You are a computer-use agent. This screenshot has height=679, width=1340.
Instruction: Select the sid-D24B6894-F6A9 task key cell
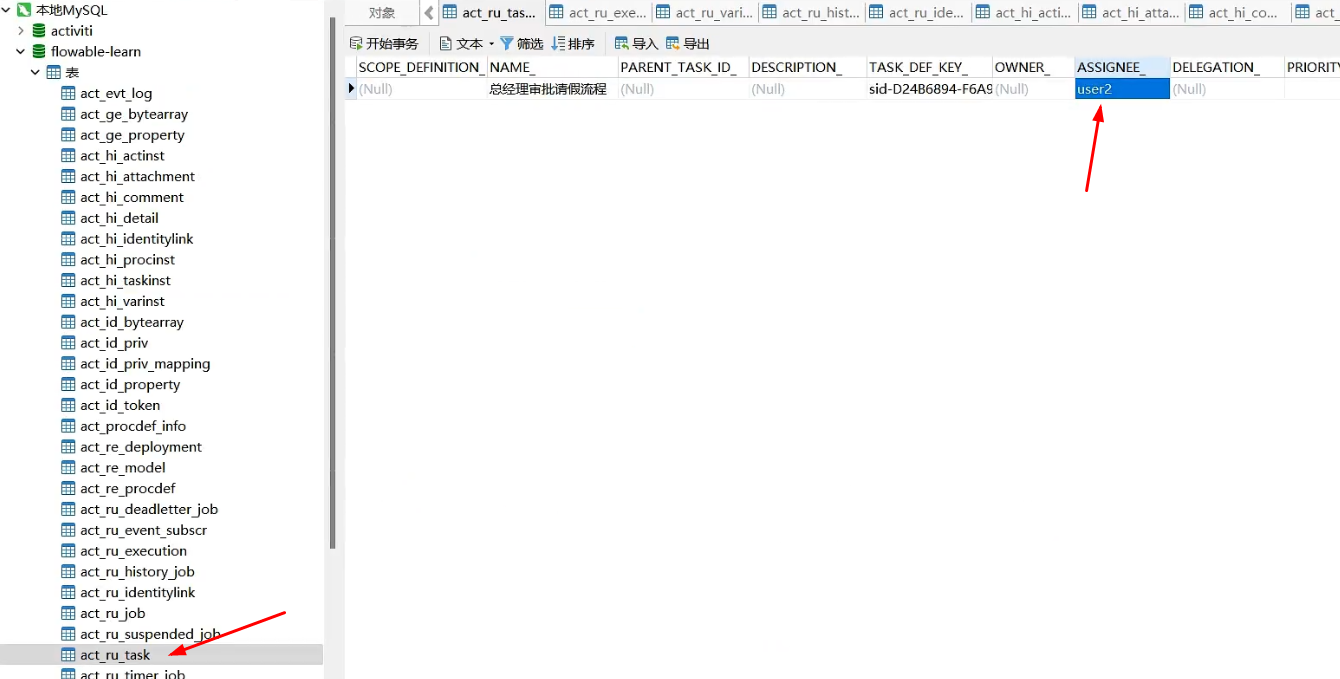pyautogui.click(x=929, y=89)
